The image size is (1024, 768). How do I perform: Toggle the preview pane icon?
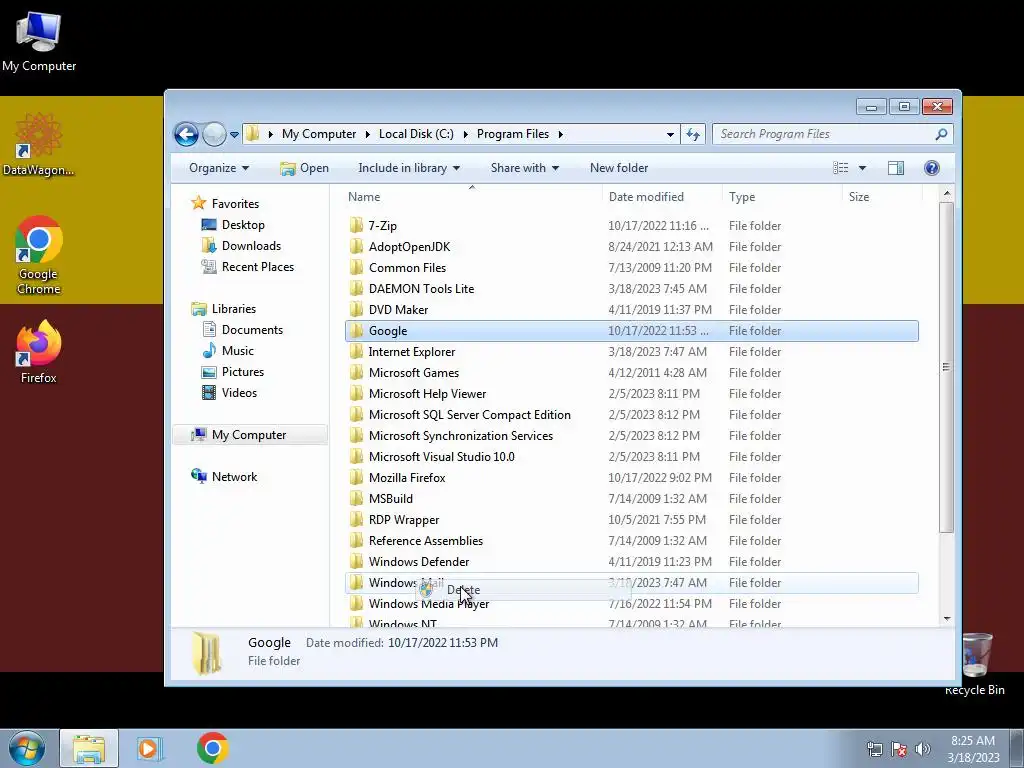point(895,168)
